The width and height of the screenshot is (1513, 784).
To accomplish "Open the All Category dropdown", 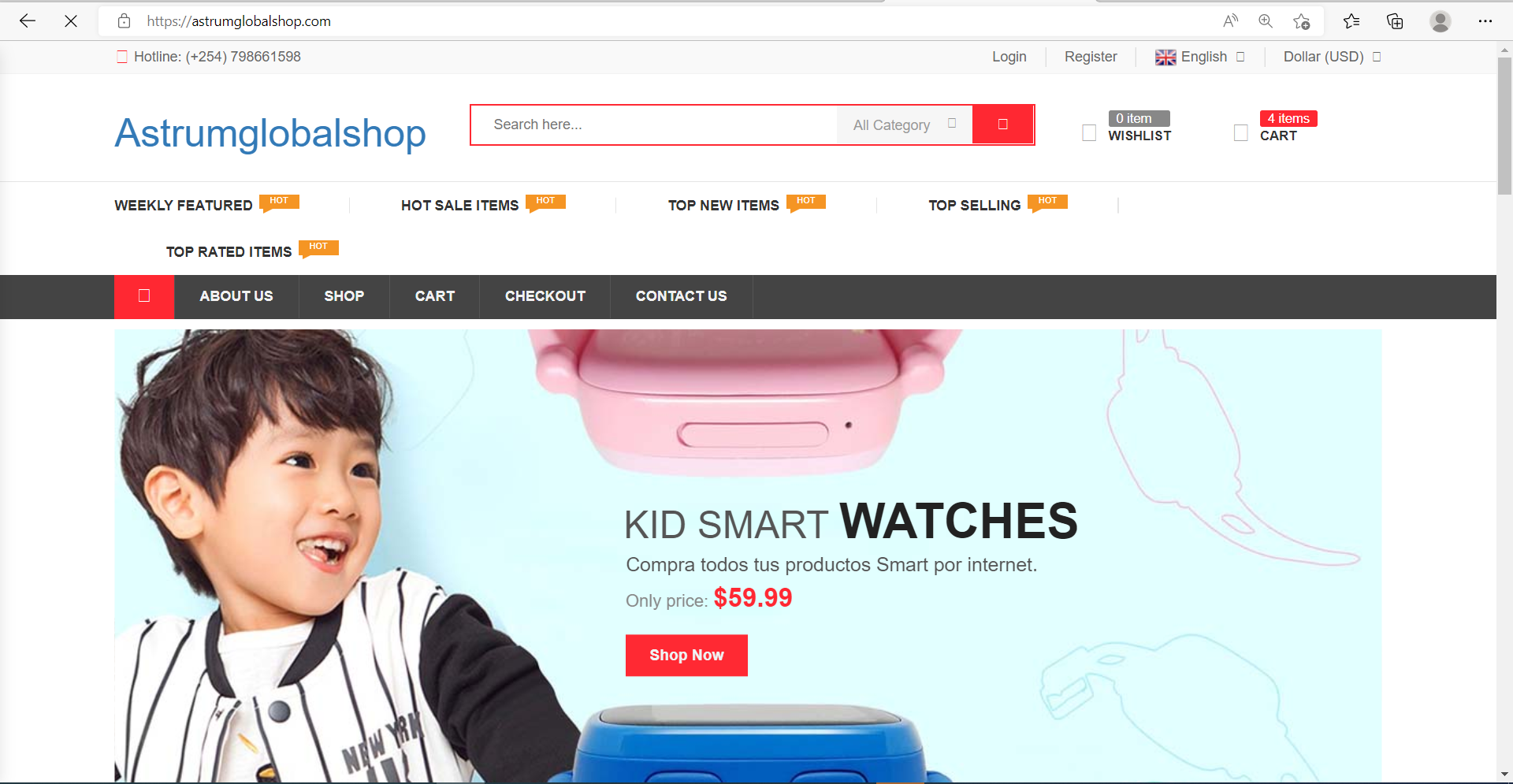I will (x=905, y=124).
